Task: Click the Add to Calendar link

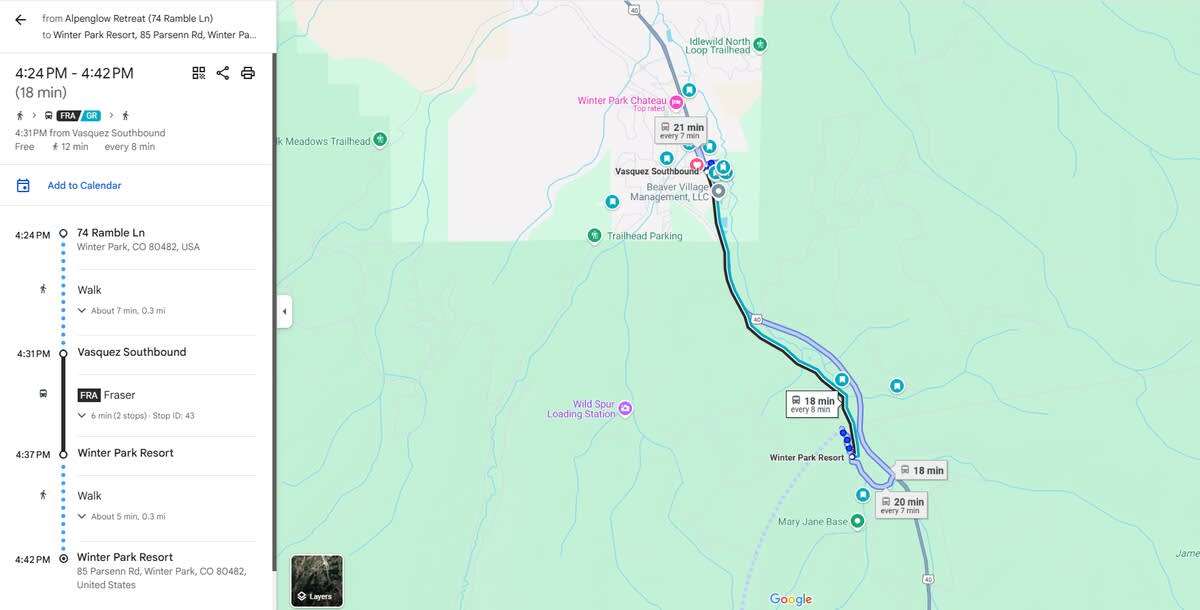Action: tap(84, 185)
